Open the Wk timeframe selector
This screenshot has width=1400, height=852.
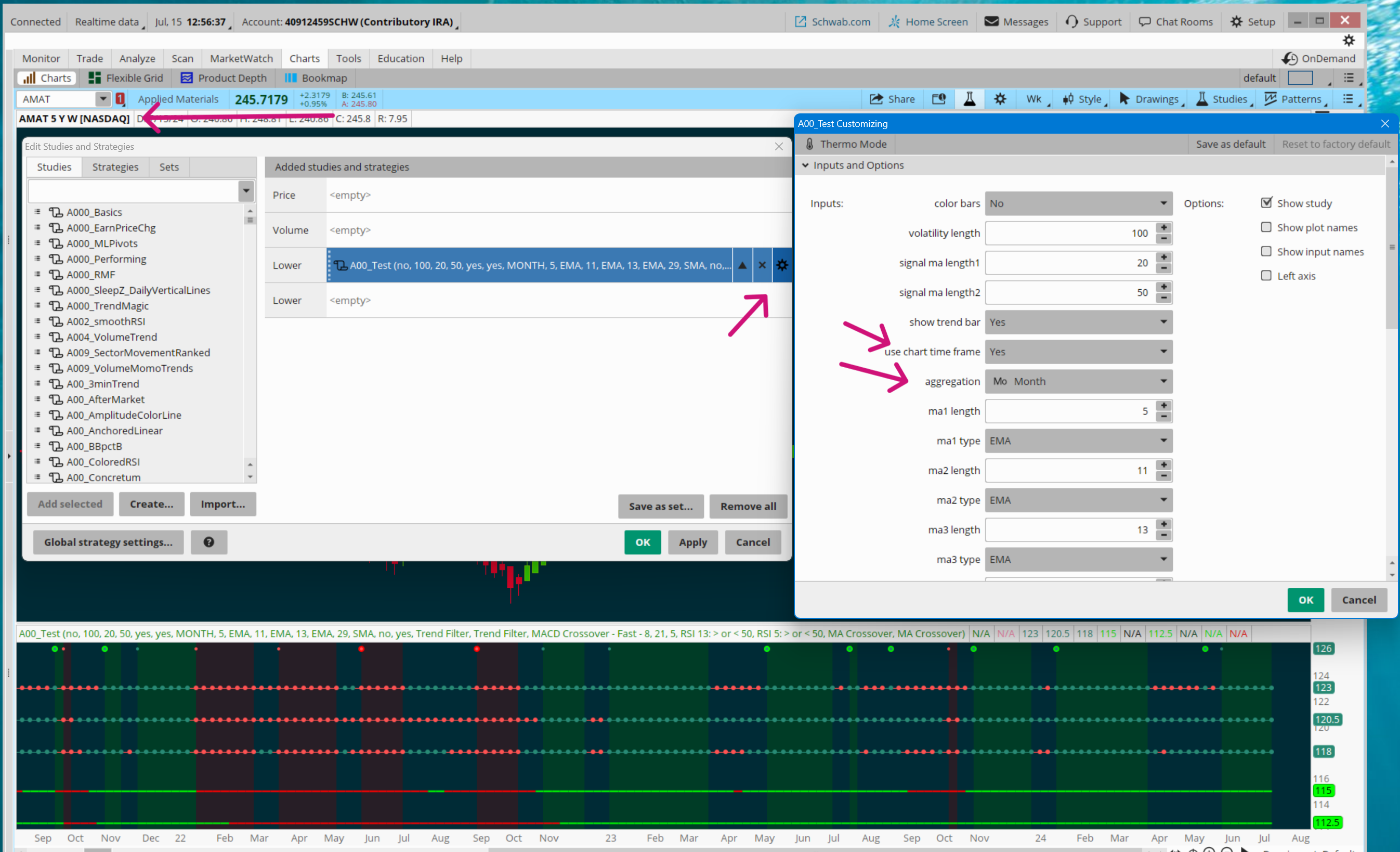point(1037,99)
